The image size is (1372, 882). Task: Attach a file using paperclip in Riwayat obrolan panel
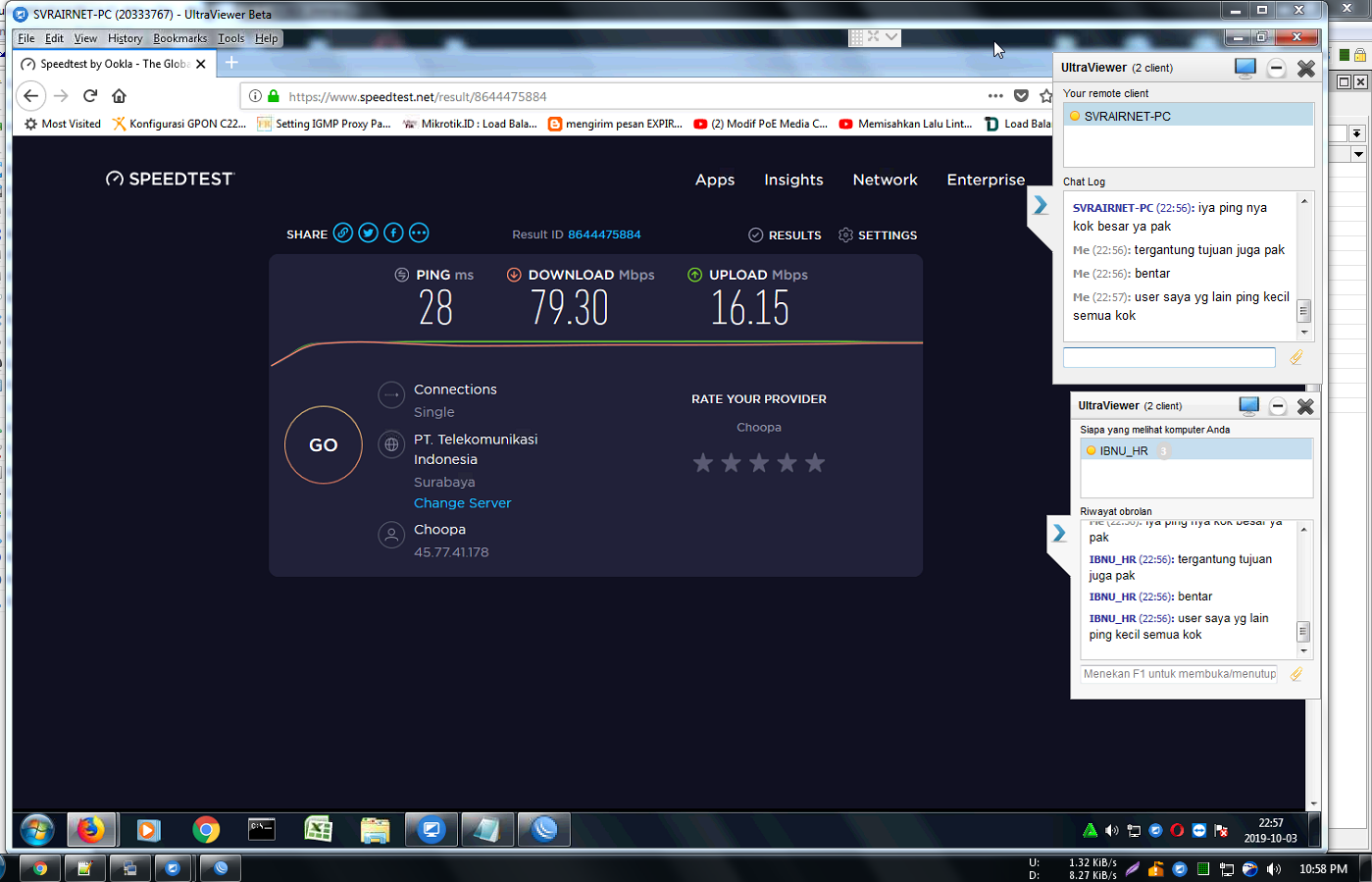click(1296, 674)
